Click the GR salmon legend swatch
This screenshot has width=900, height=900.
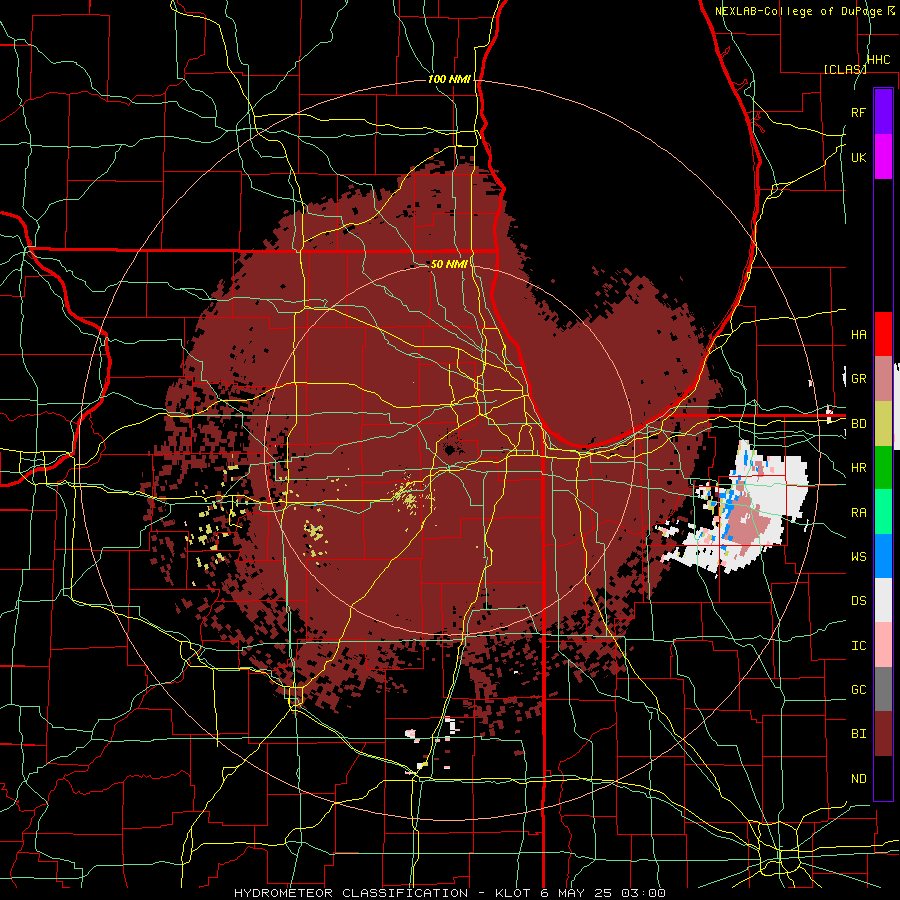tap(883, 379)
